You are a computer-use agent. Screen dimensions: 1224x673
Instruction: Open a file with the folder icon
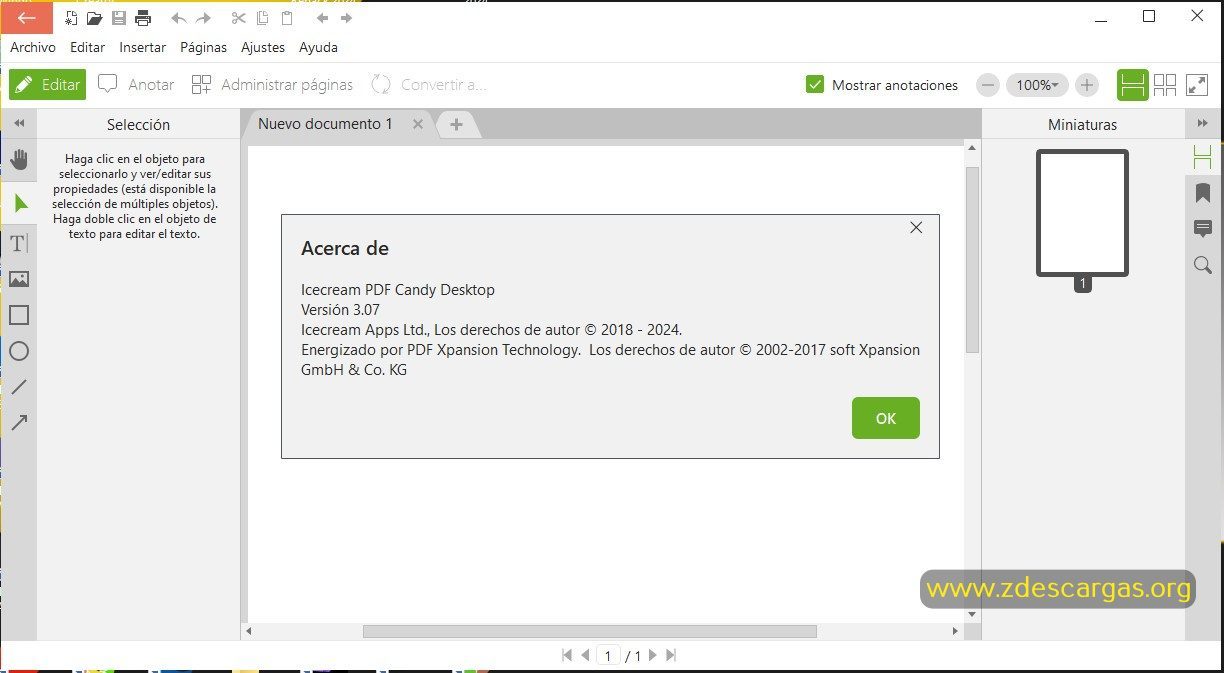94,18
